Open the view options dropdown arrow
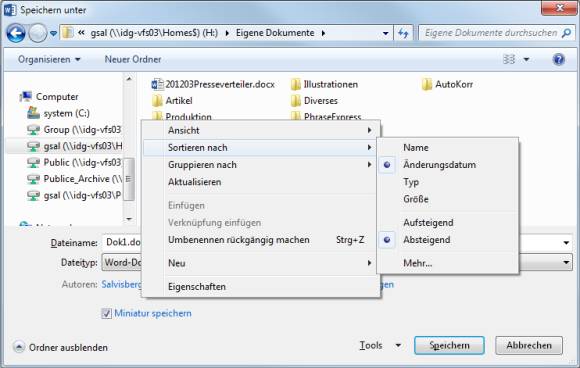The image size is (580, 368). (526, 59)
